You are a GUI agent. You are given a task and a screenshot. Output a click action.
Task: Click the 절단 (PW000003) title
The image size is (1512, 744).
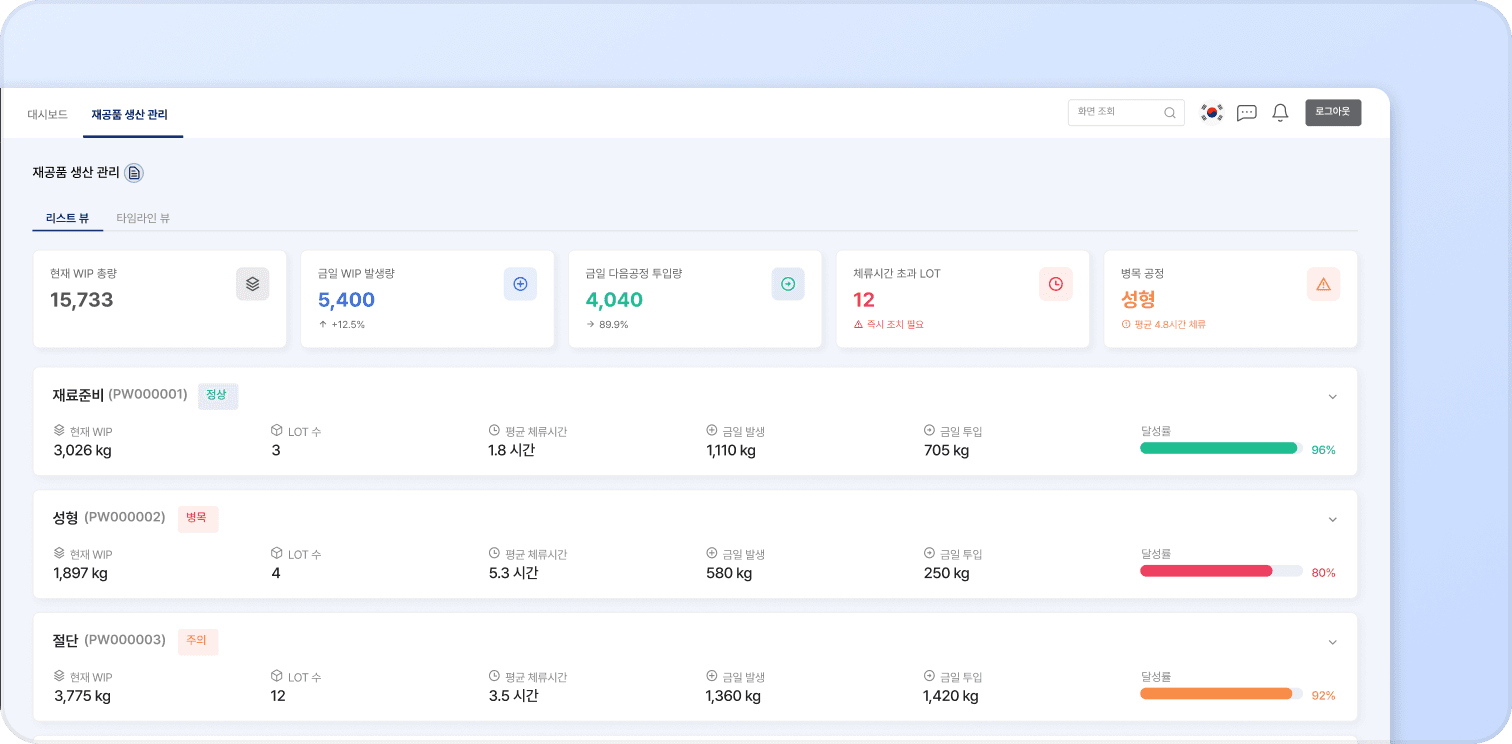tap(109, 641)
